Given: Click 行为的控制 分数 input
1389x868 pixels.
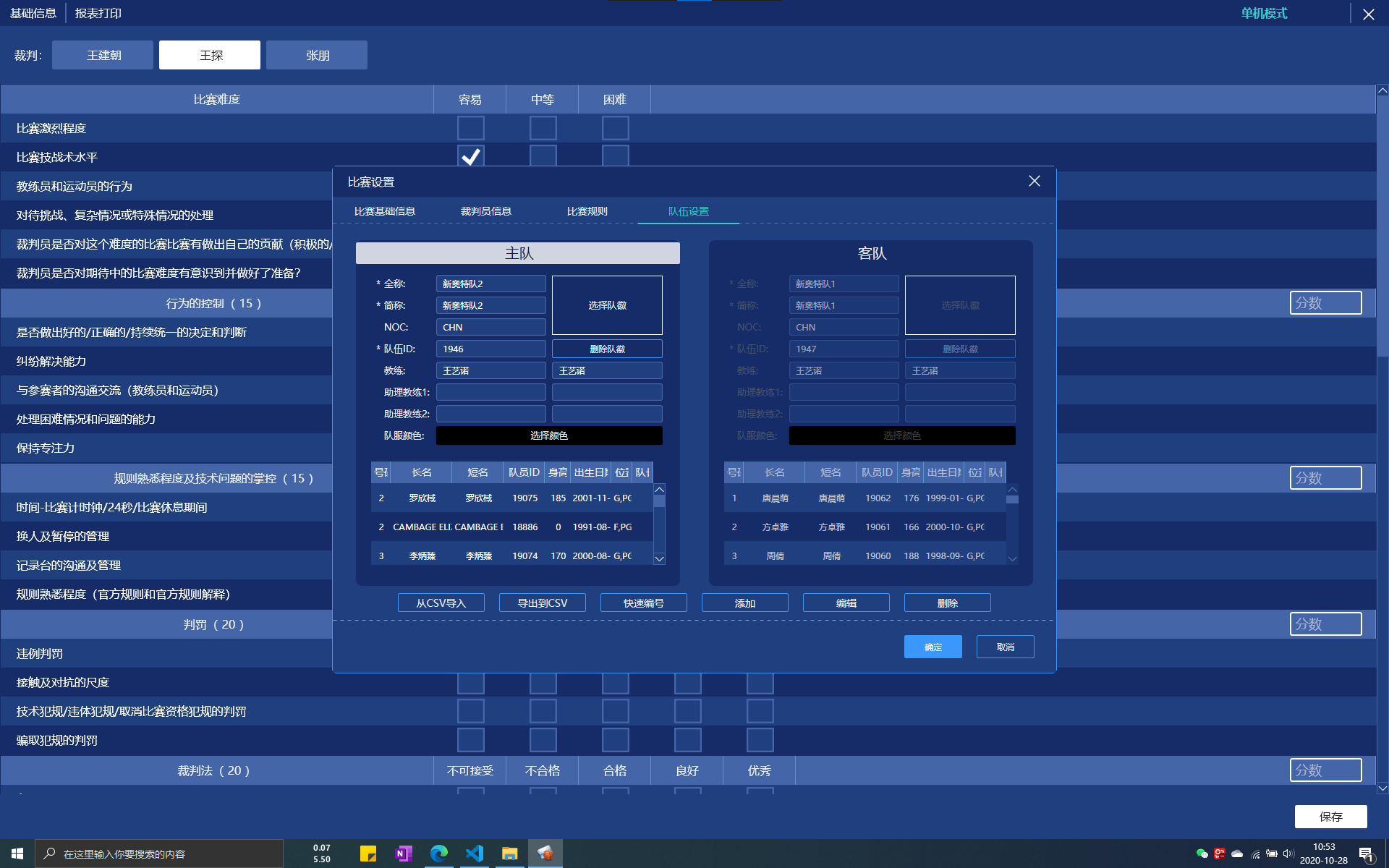Looking at the screenshot, I should click(x=1326, y=303).
